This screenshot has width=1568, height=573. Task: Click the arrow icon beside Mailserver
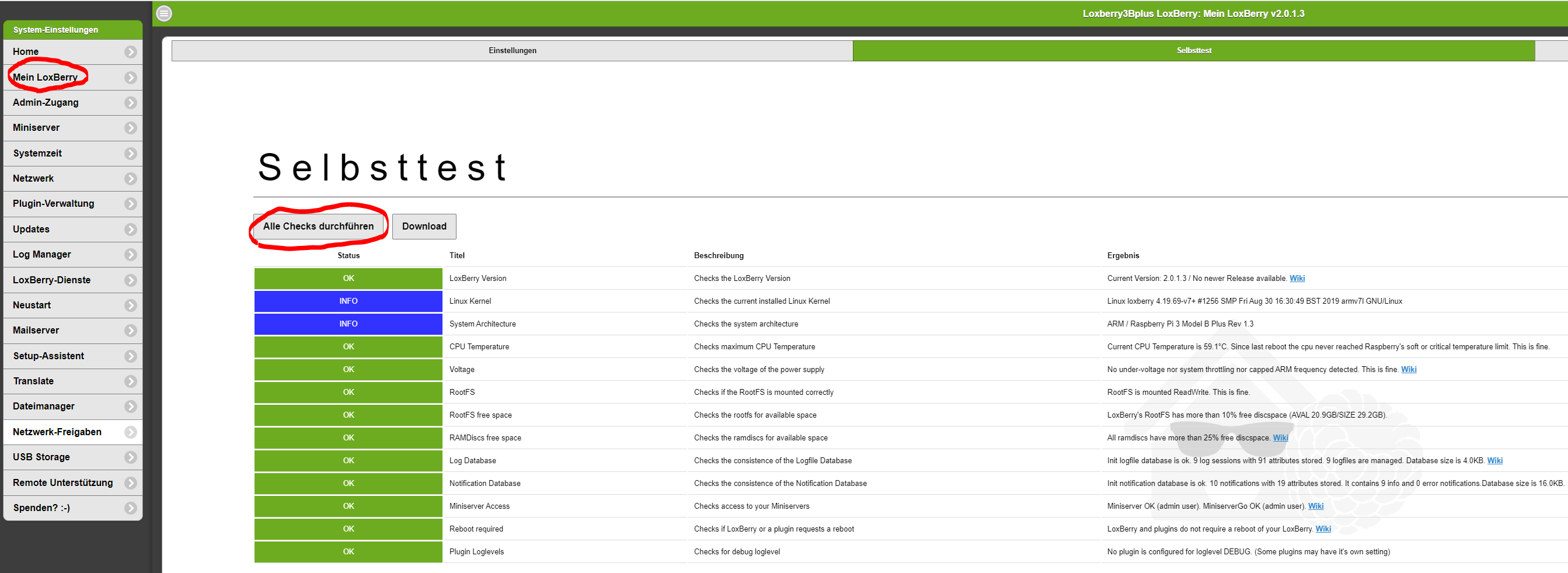pyautogui.click(x=130, y=331)
